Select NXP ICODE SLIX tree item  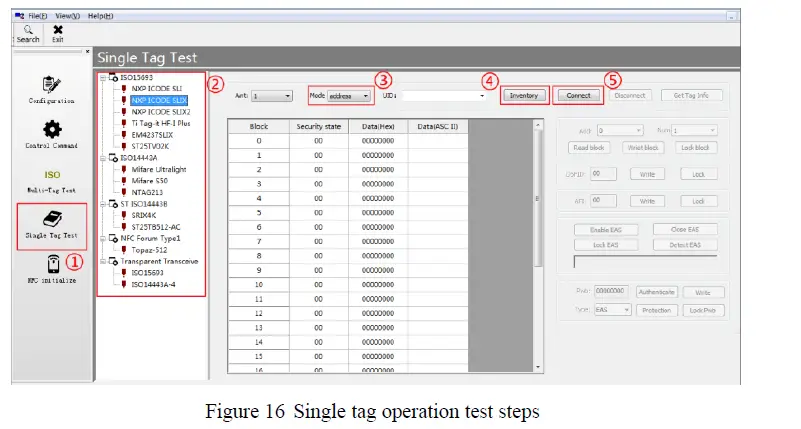[x=159, y=100]
